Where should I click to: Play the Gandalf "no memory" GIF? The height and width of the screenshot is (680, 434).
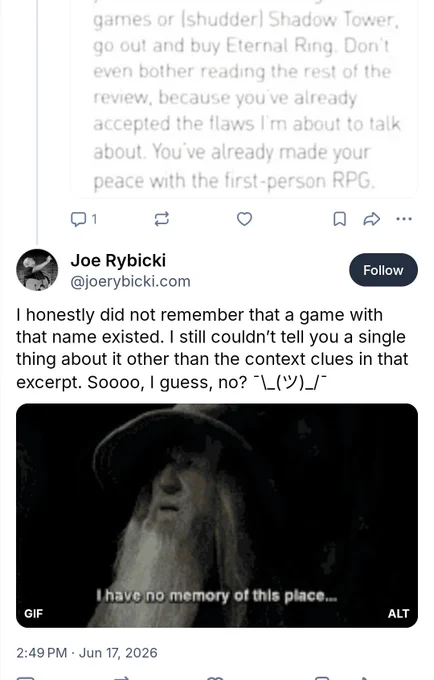click(217, 515)
